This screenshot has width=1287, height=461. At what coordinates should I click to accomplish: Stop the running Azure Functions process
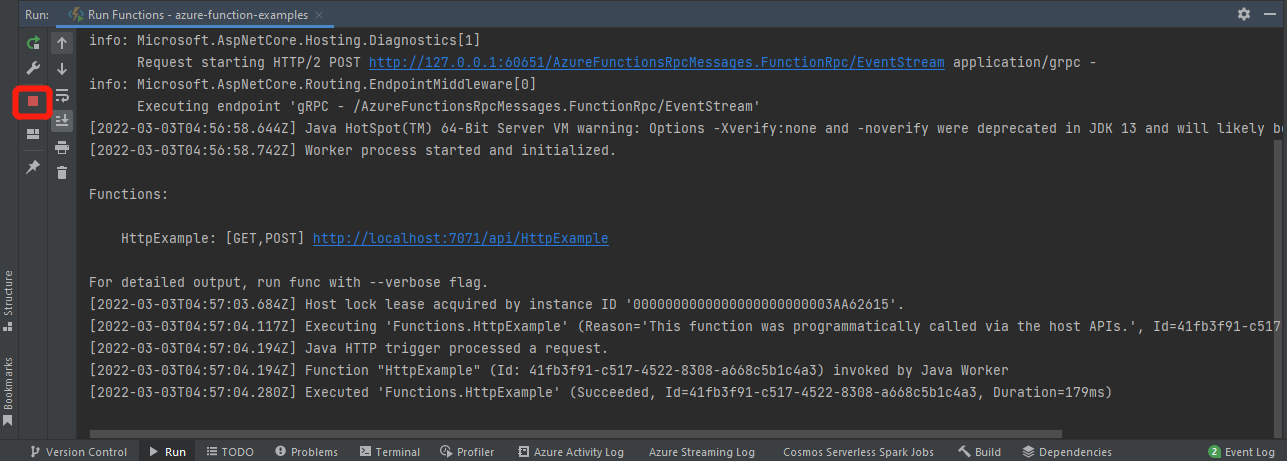coord(33,101)
